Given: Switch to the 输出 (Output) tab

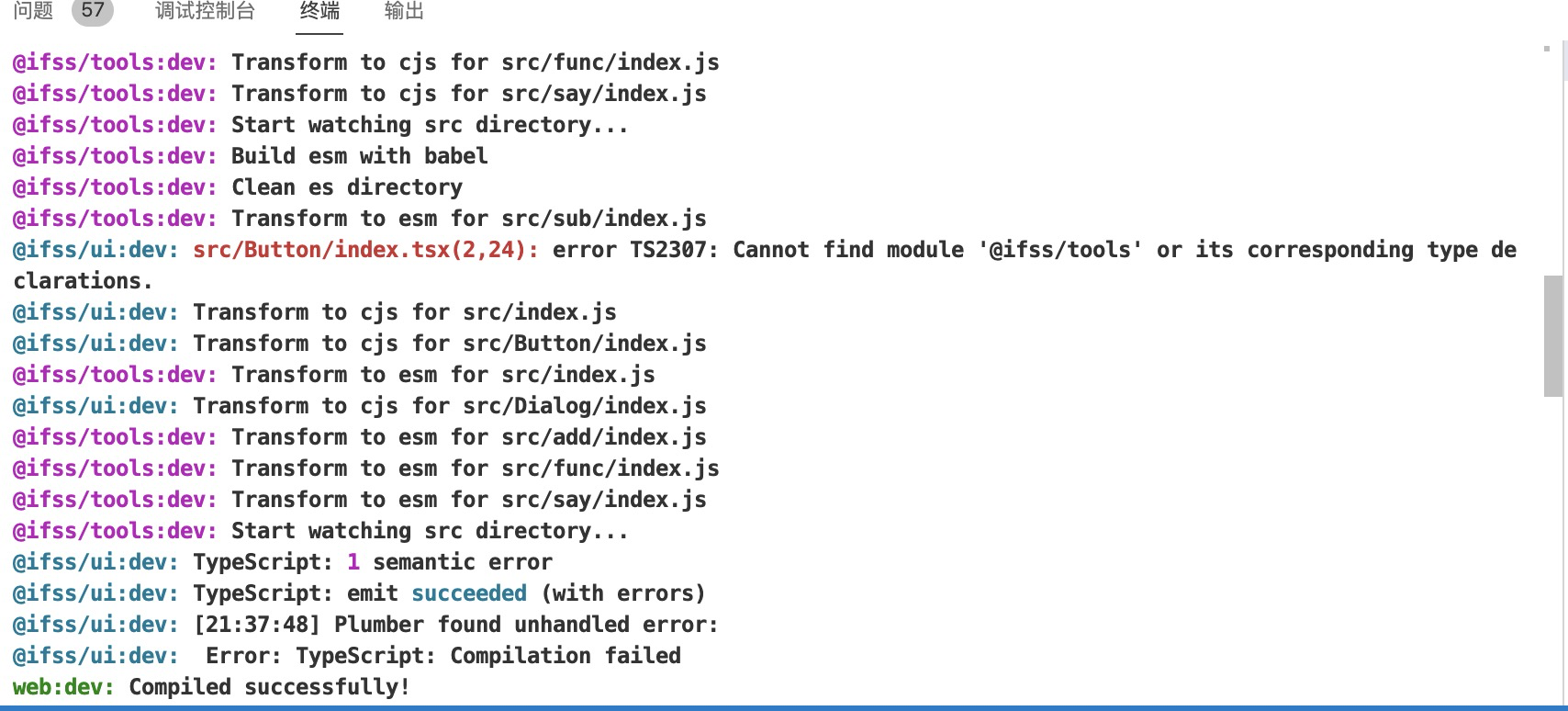Looking at the screenshot, I should pyautogui.click(x=401, y=12).
